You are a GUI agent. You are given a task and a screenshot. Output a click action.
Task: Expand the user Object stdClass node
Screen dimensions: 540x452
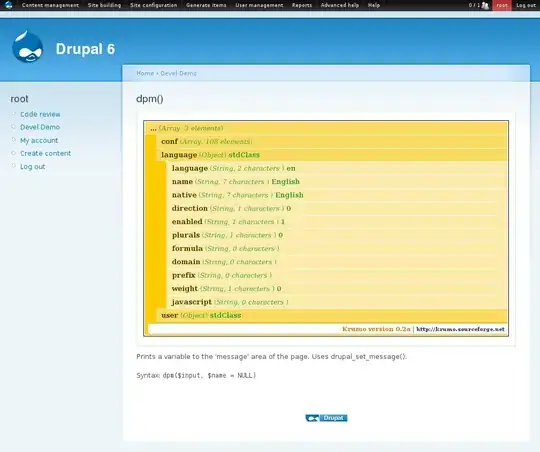331,316
